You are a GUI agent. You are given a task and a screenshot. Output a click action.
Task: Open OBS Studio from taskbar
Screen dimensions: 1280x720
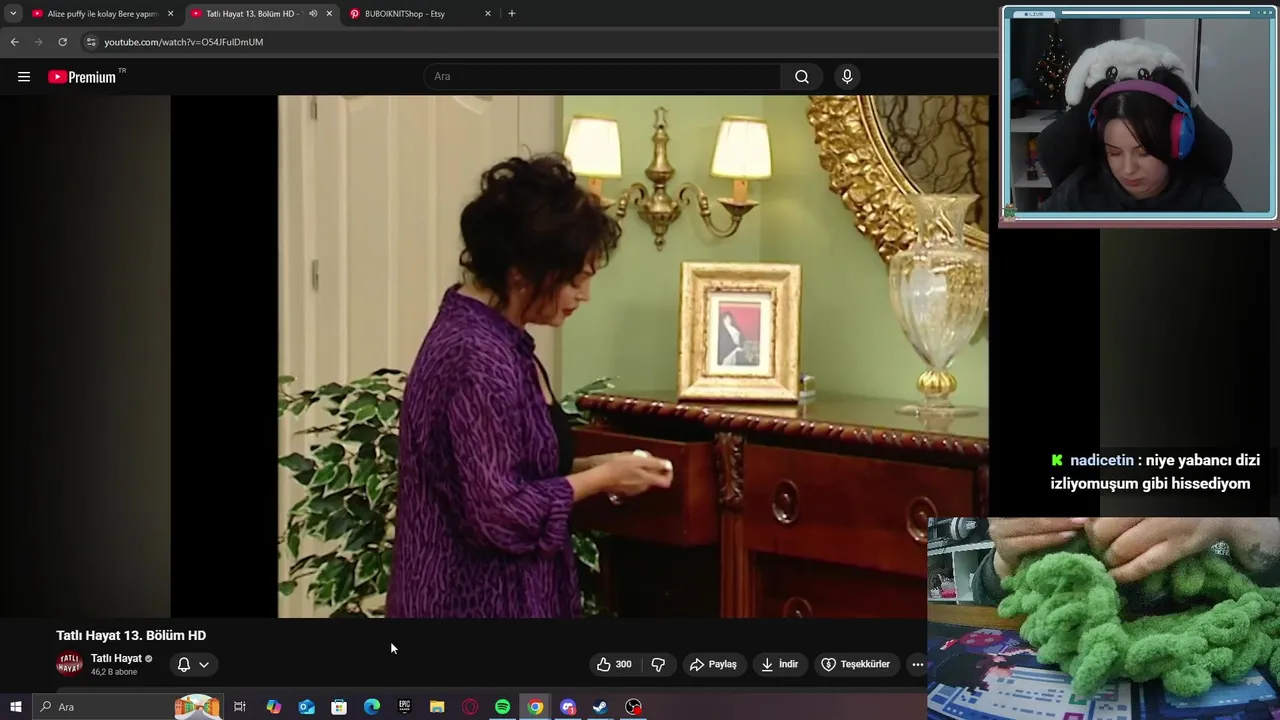pos(634,707)
